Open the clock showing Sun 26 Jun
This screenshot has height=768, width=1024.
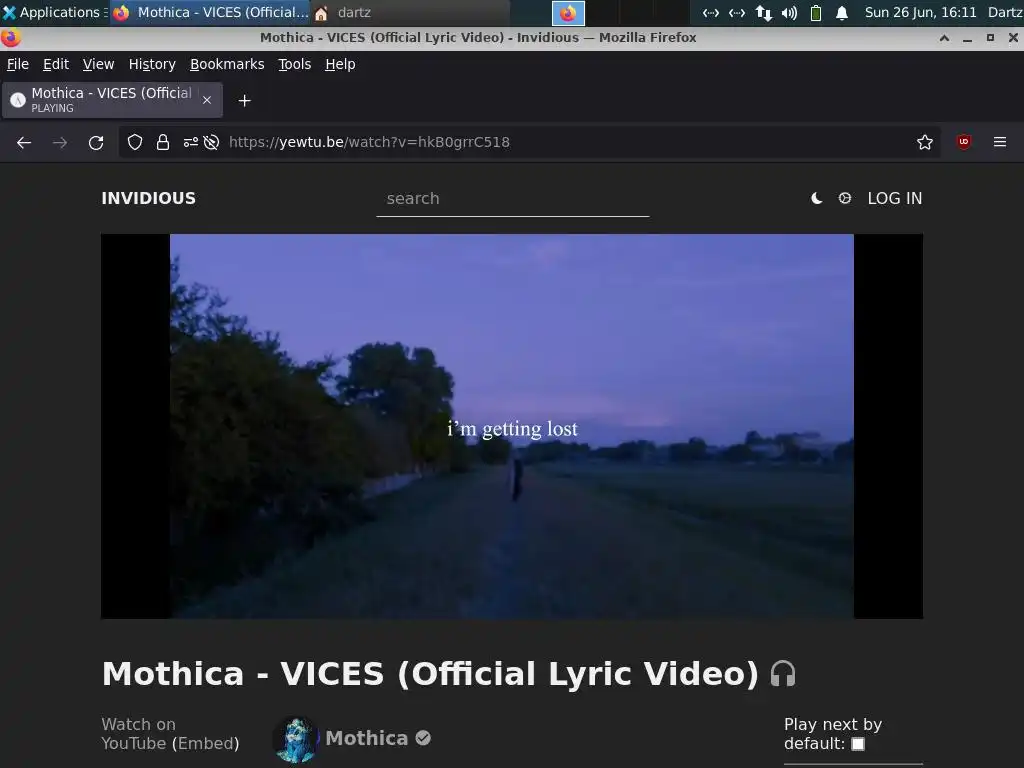tap(920, 12)
